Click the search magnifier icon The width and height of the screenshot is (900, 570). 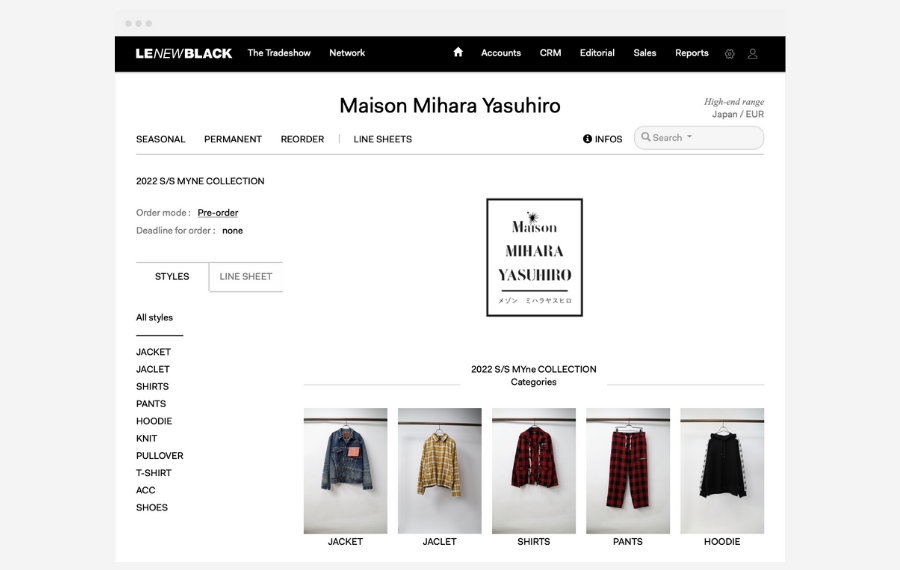coord(646,137)
